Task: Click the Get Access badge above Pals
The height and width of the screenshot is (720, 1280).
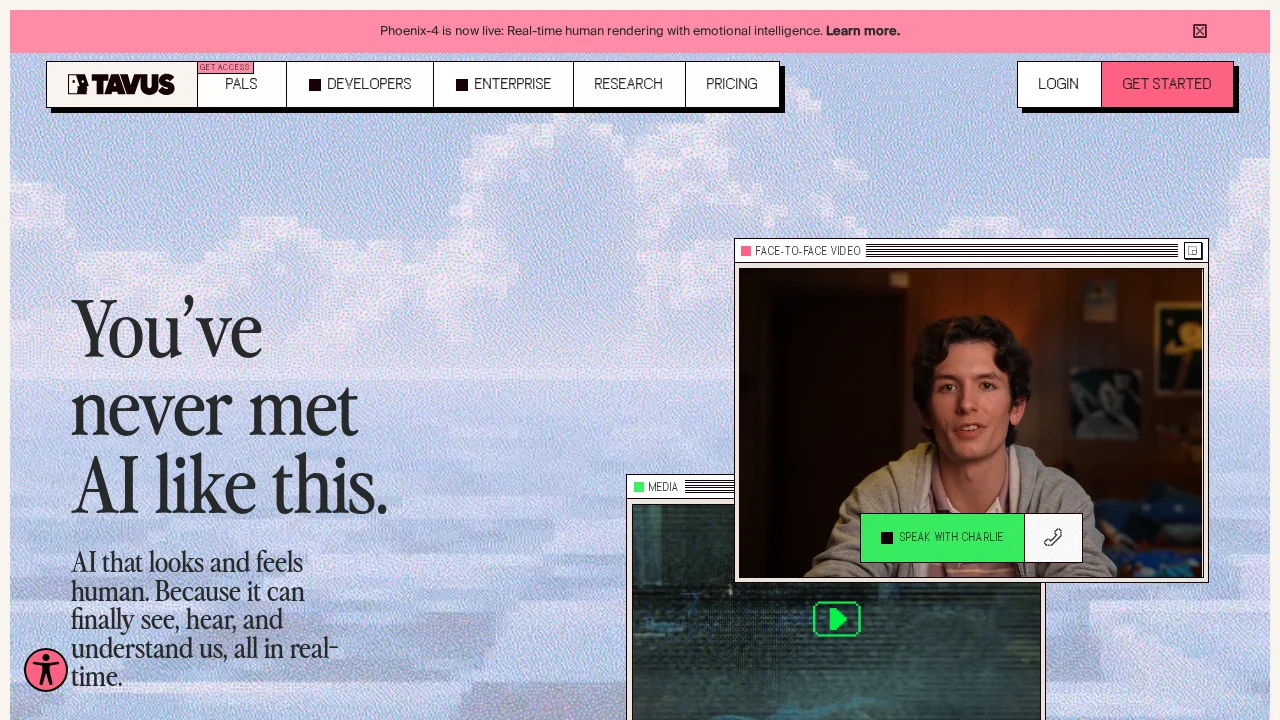Action: tap(224, 67)
